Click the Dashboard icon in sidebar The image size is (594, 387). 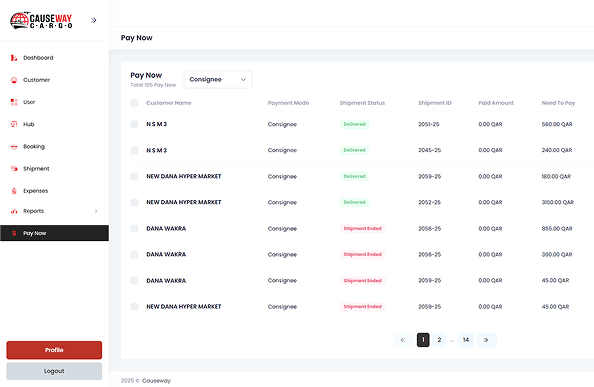pyautogui.click(x=14, y=58)
